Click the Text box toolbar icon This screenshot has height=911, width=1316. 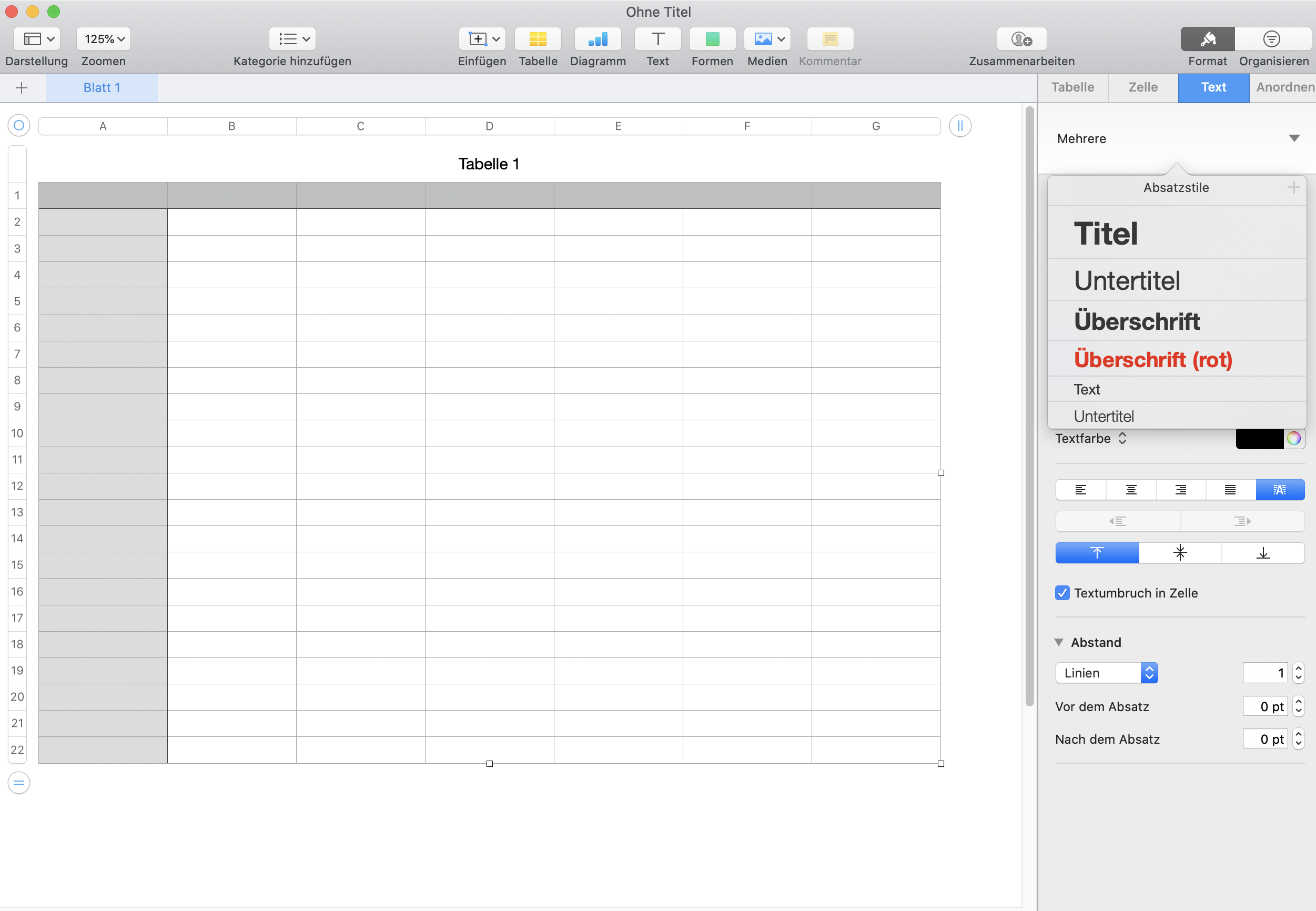[657, 39]
